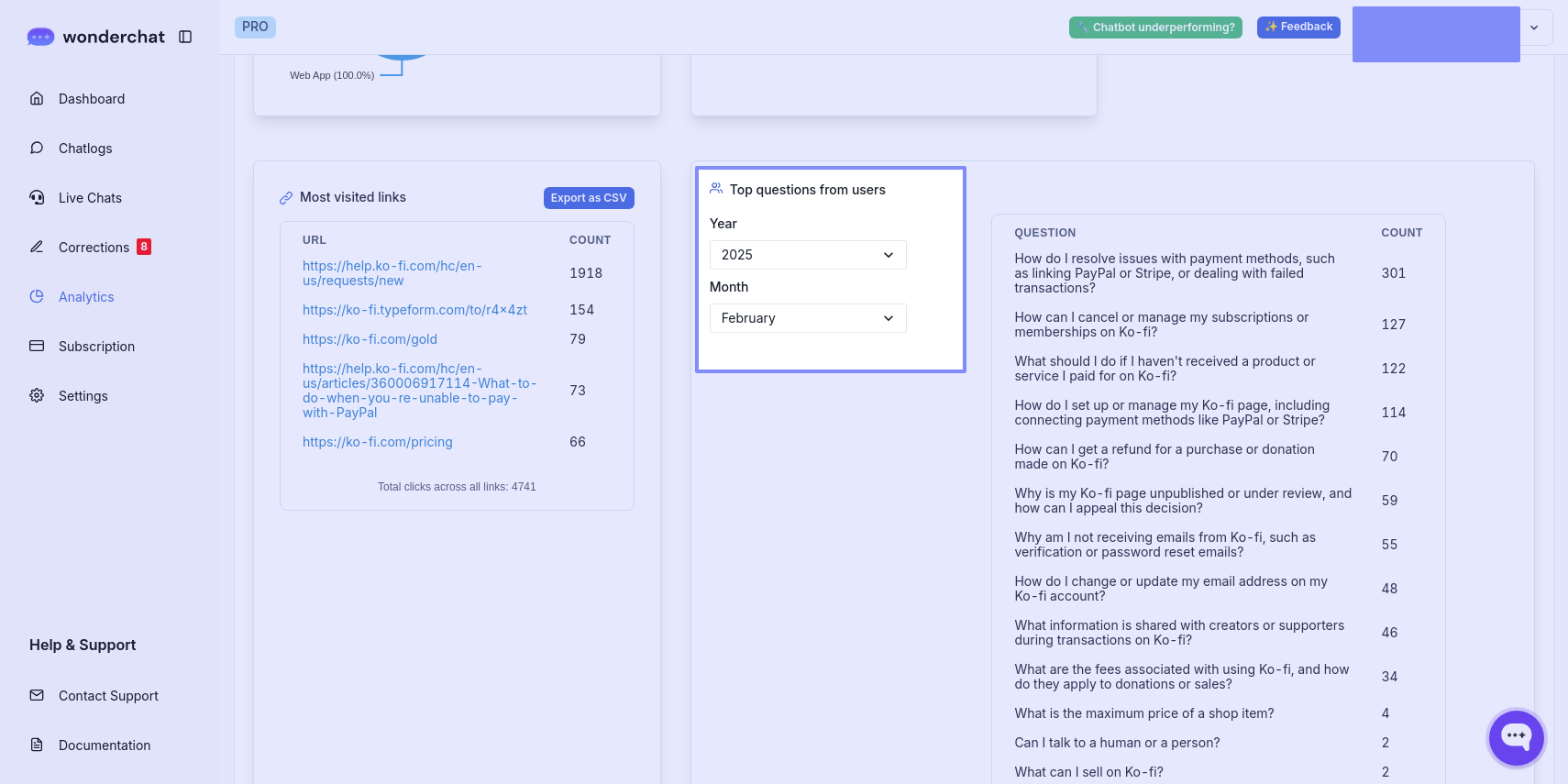Open Live Chats in the sidebar

tap(90, 198)
